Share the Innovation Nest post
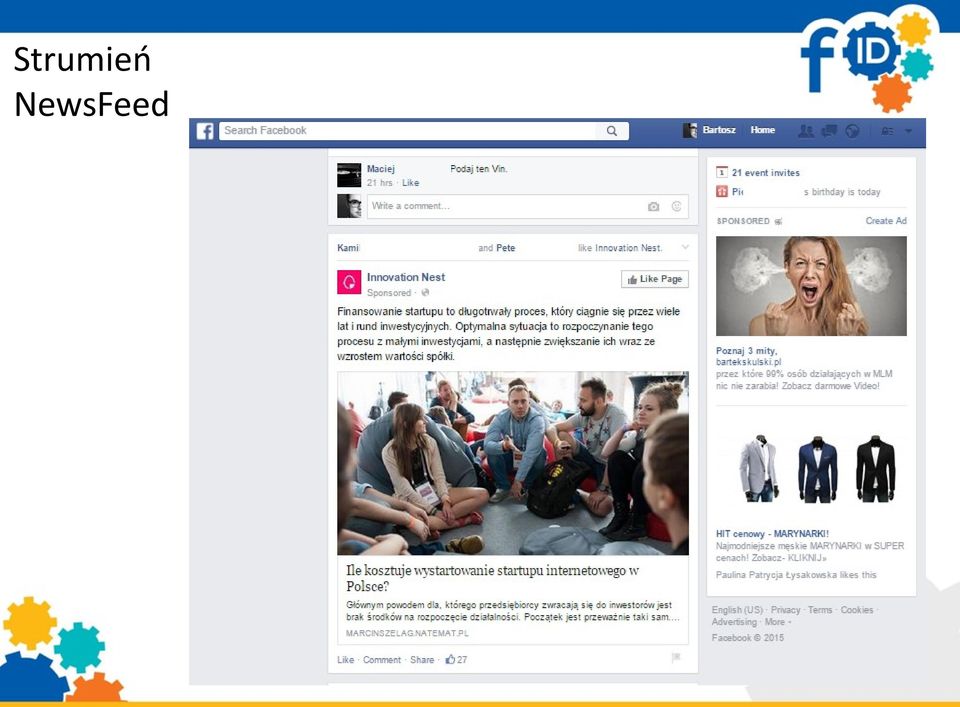This screenshot has height=707, width=960. point(422,660)
